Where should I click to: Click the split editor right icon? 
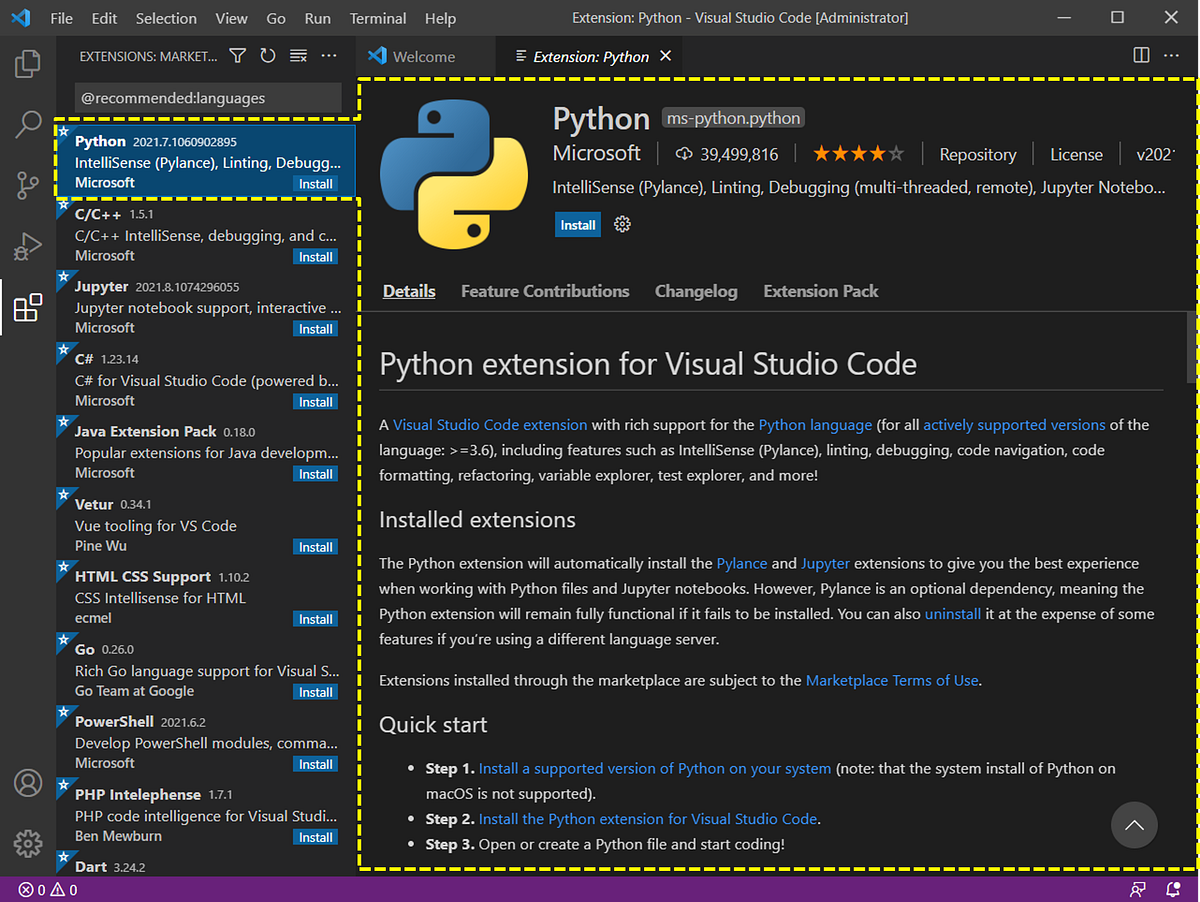pyautogui.click(x=1141, y=56)
